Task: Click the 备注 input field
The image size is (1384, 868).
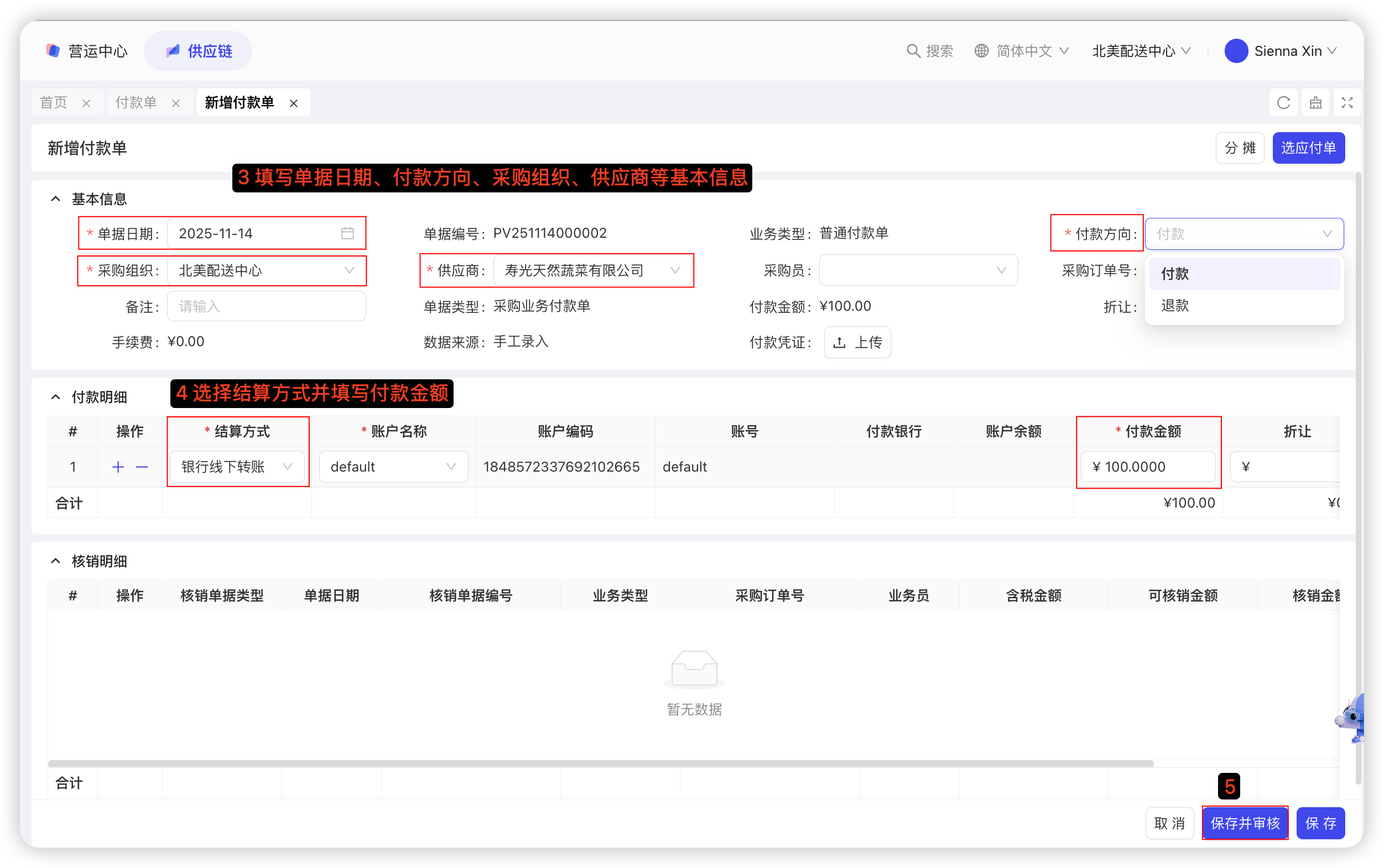Action: [266, 306]
